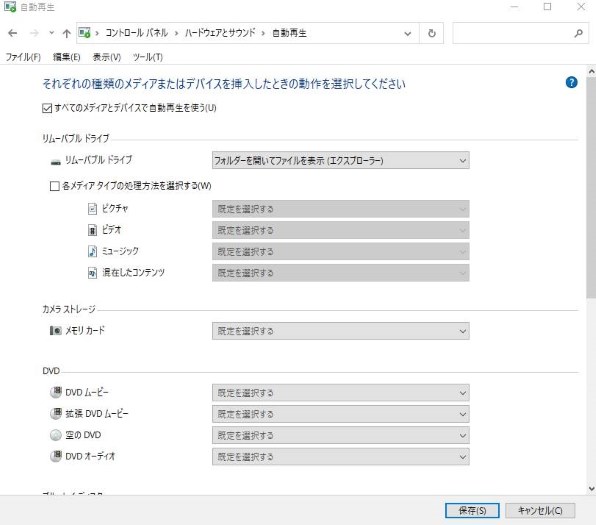
Task: Click the Forward navigation arrow
Action: (34, 33)
